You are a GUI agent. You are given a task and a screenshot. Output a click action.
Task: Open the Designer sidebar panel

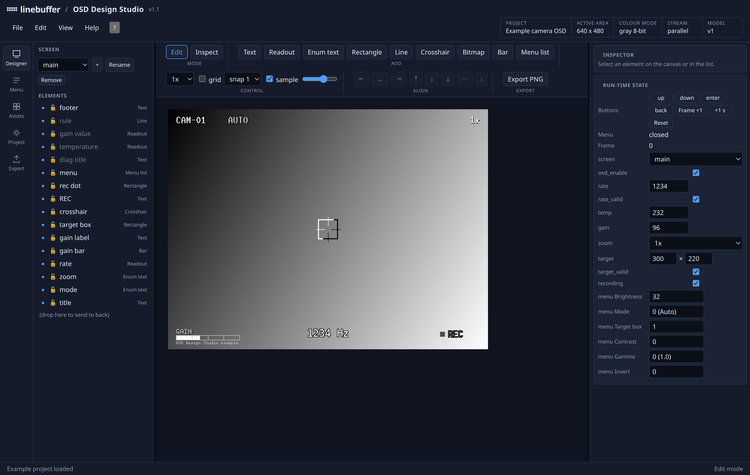16,57
